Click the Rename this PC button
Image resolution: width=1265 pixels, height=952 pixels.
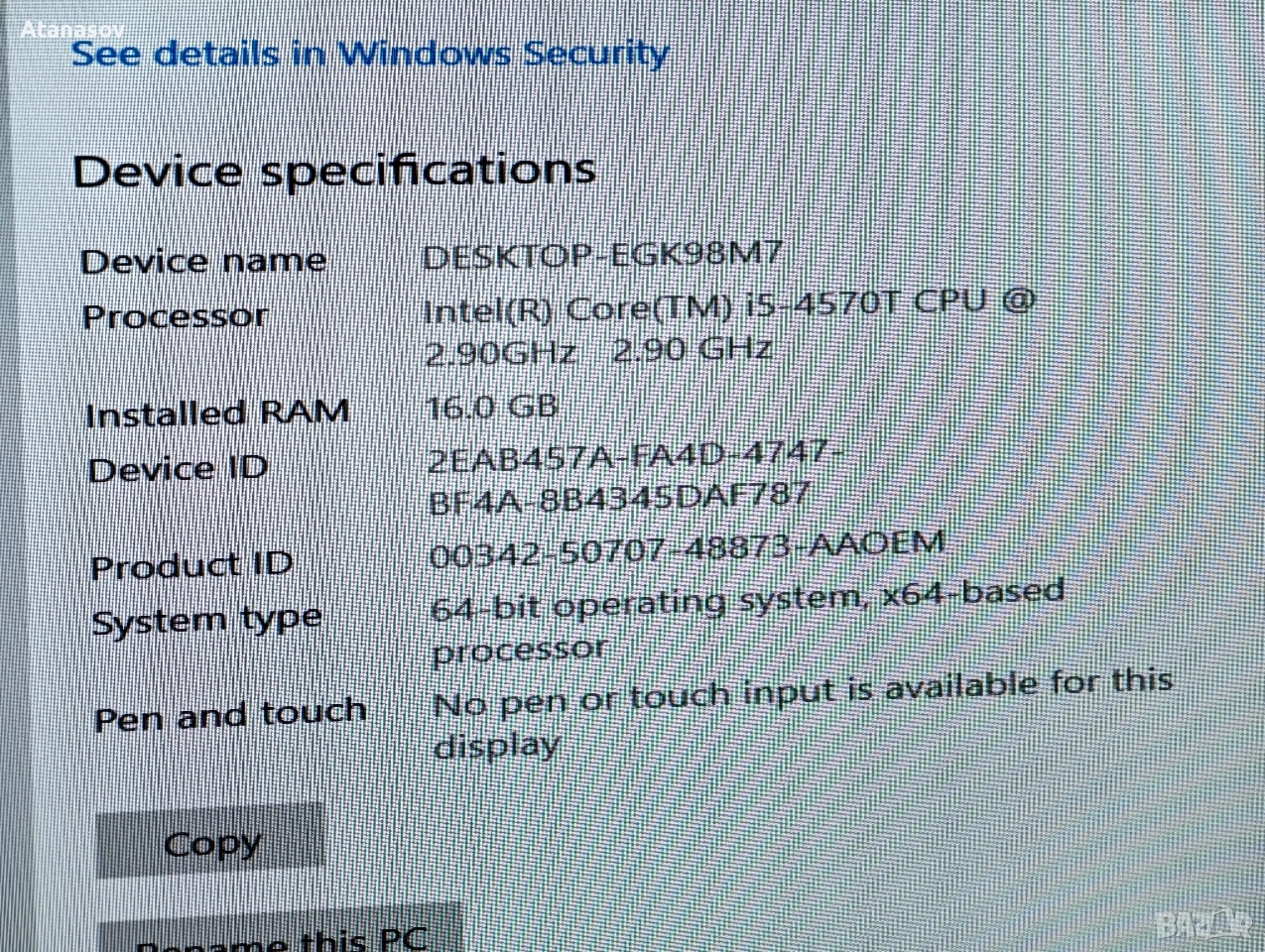click(x=282, y=932)
